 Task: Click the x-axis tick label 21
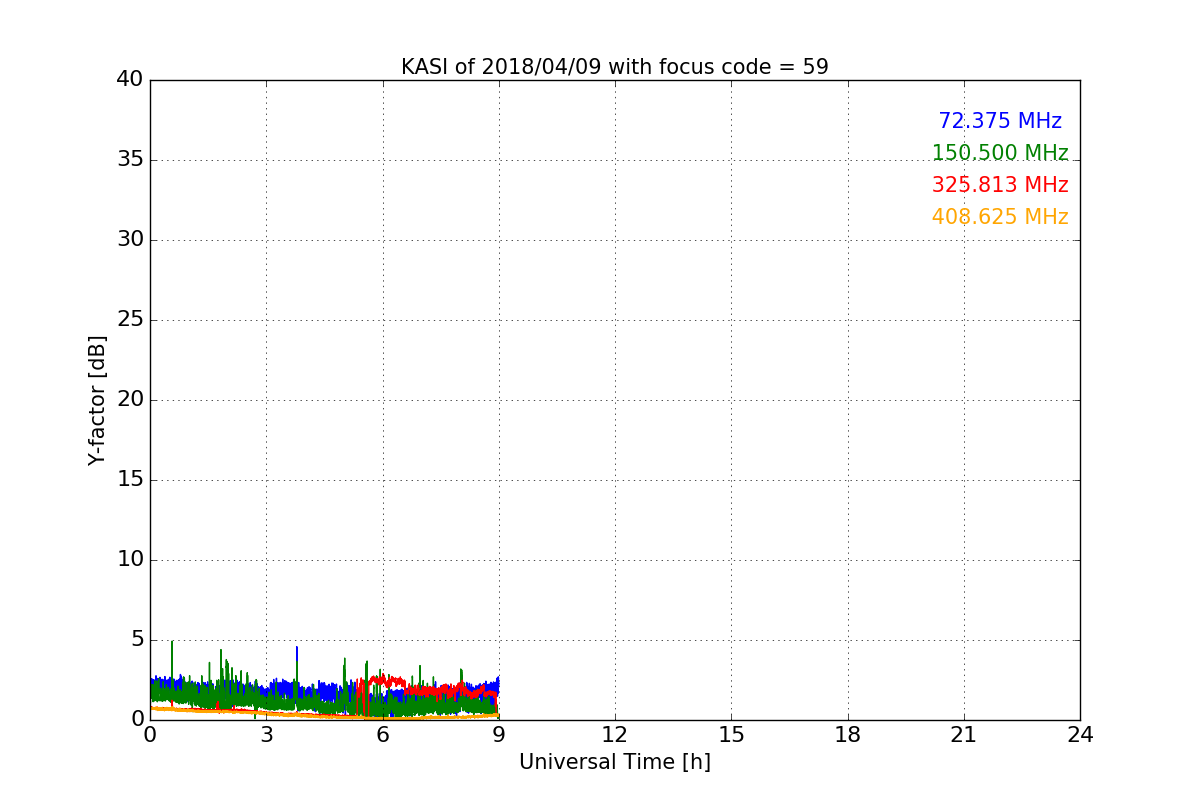click(x=964, y=735)
